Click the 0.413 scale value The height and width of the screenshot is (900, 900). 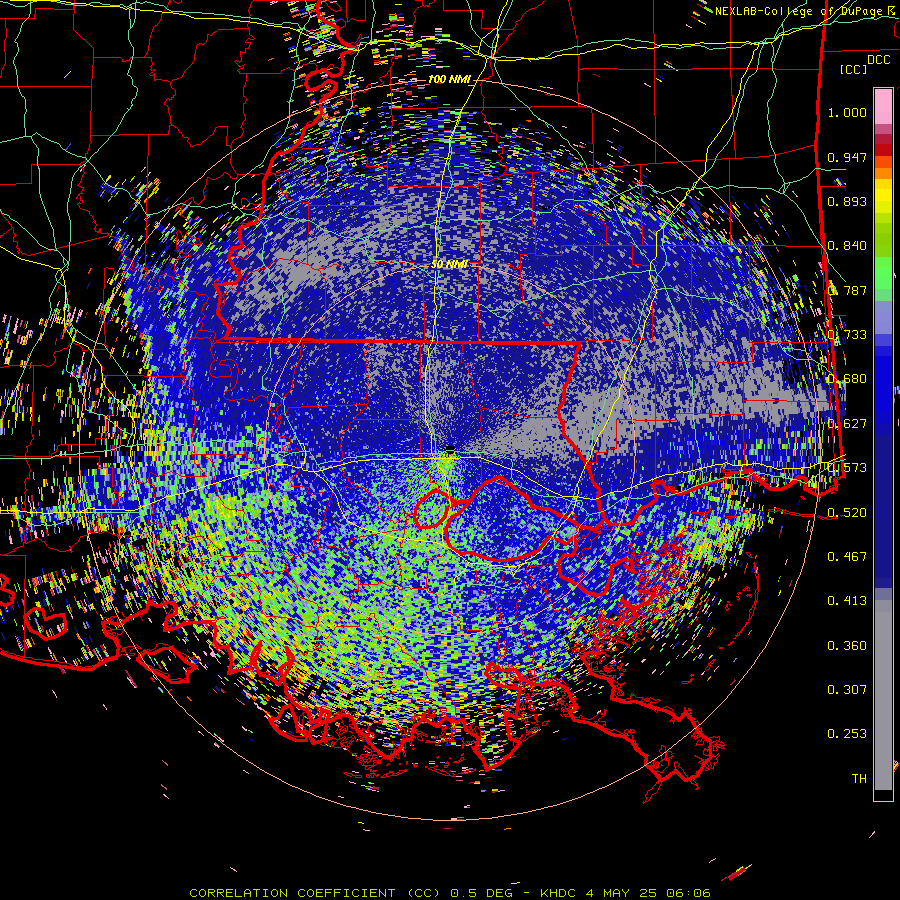pos(847,601)
